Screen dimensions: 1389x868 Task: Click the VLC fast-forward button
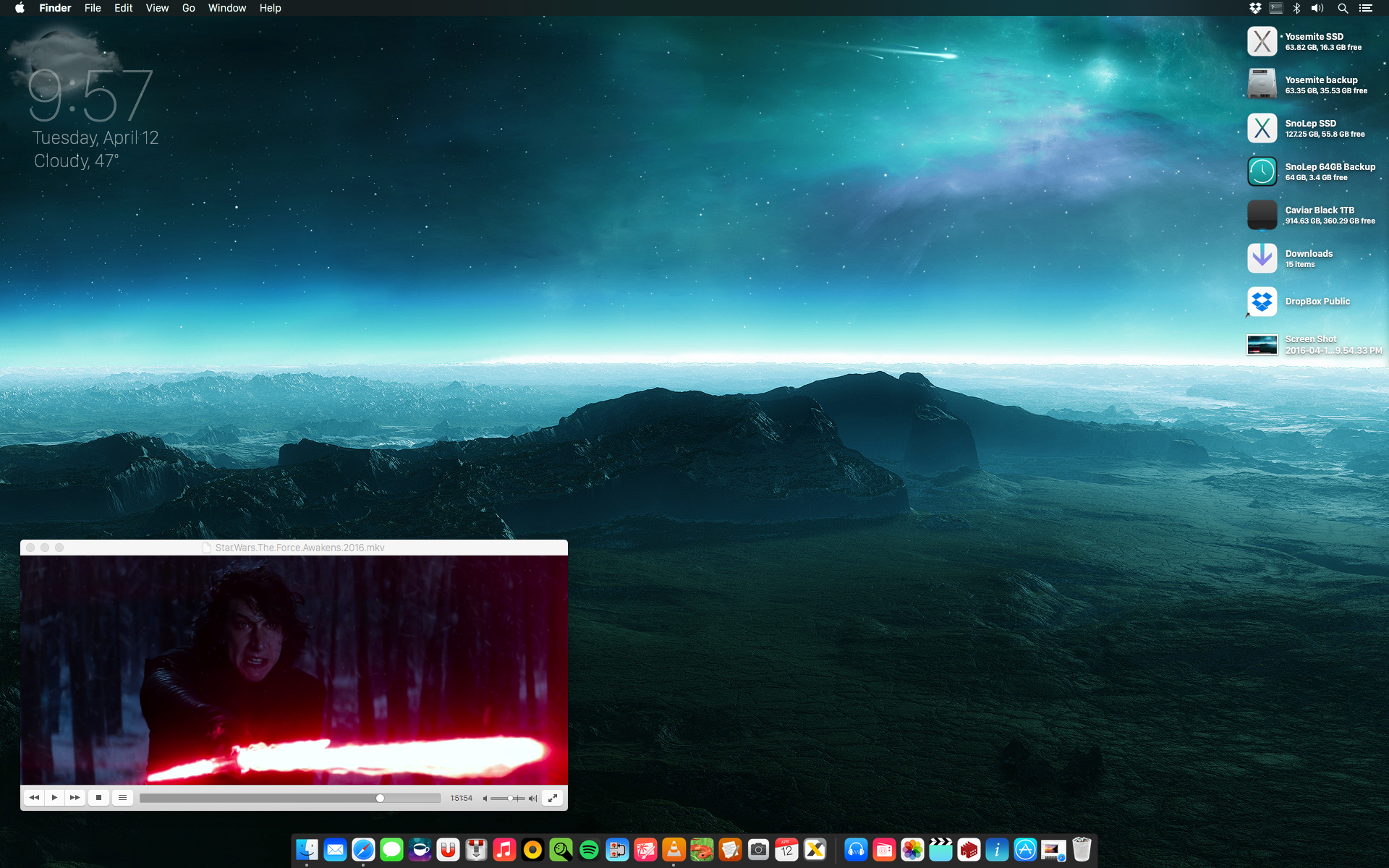(75, 798)
